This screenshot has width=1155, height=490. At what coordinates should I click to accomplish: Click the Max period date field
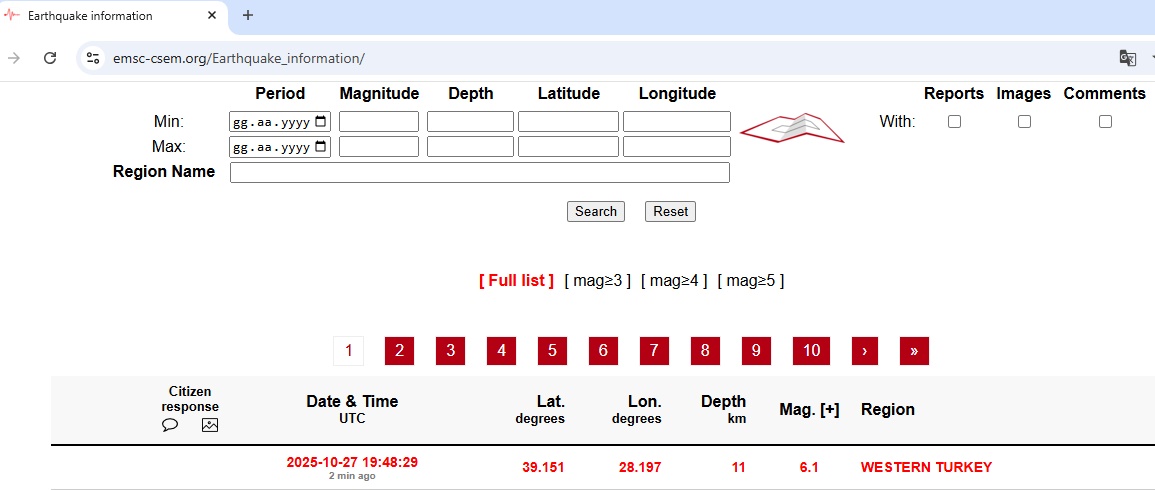coord(280,147)
